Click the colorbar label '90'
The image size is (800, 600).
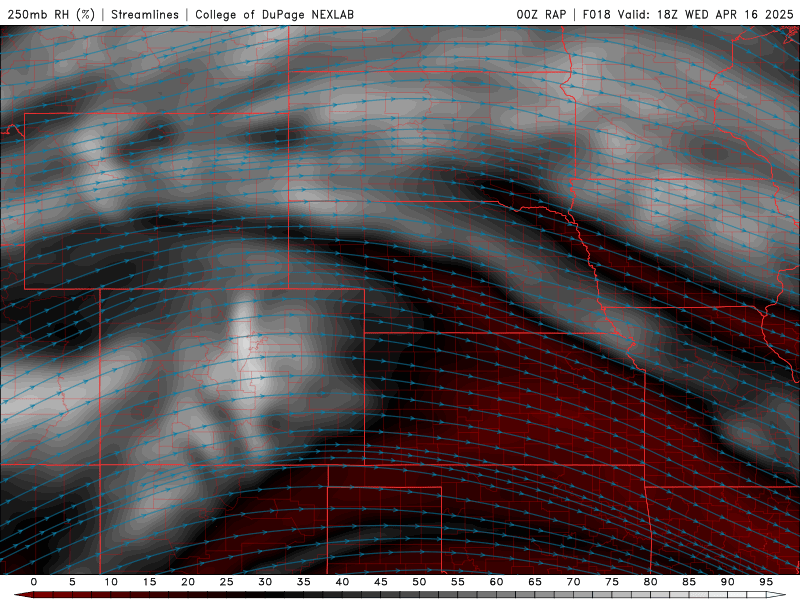pyautogui.click(x=728, y=582)
